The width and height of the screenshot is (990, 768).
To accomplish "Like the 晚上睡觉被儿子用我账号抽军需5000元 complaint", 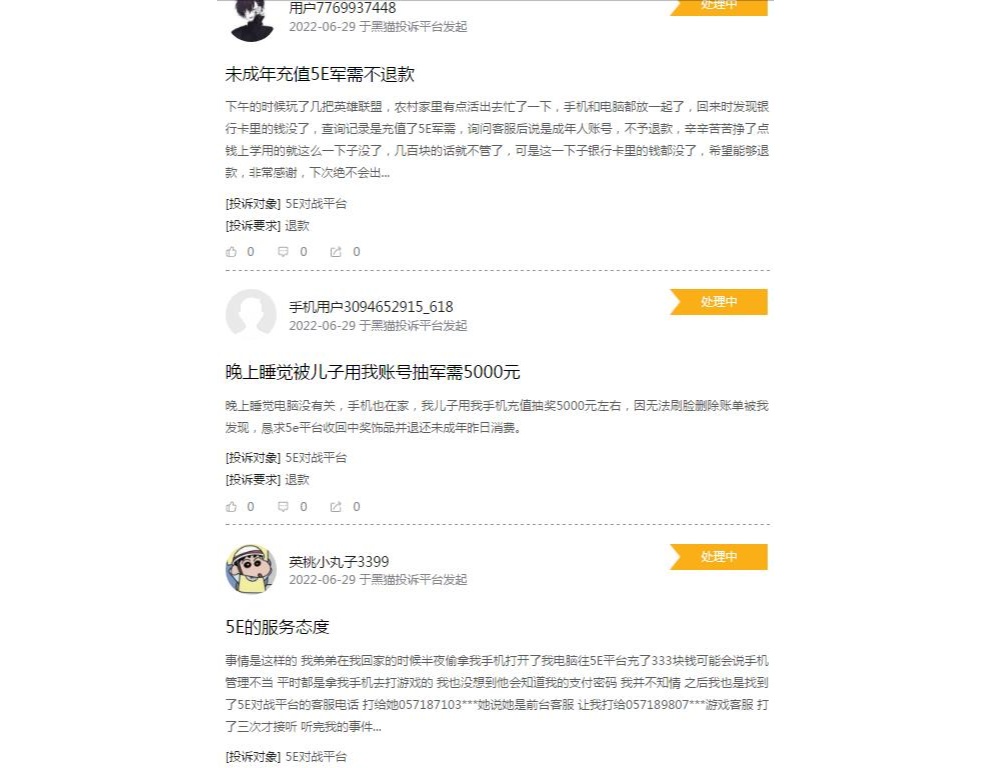I will [231, 507].
